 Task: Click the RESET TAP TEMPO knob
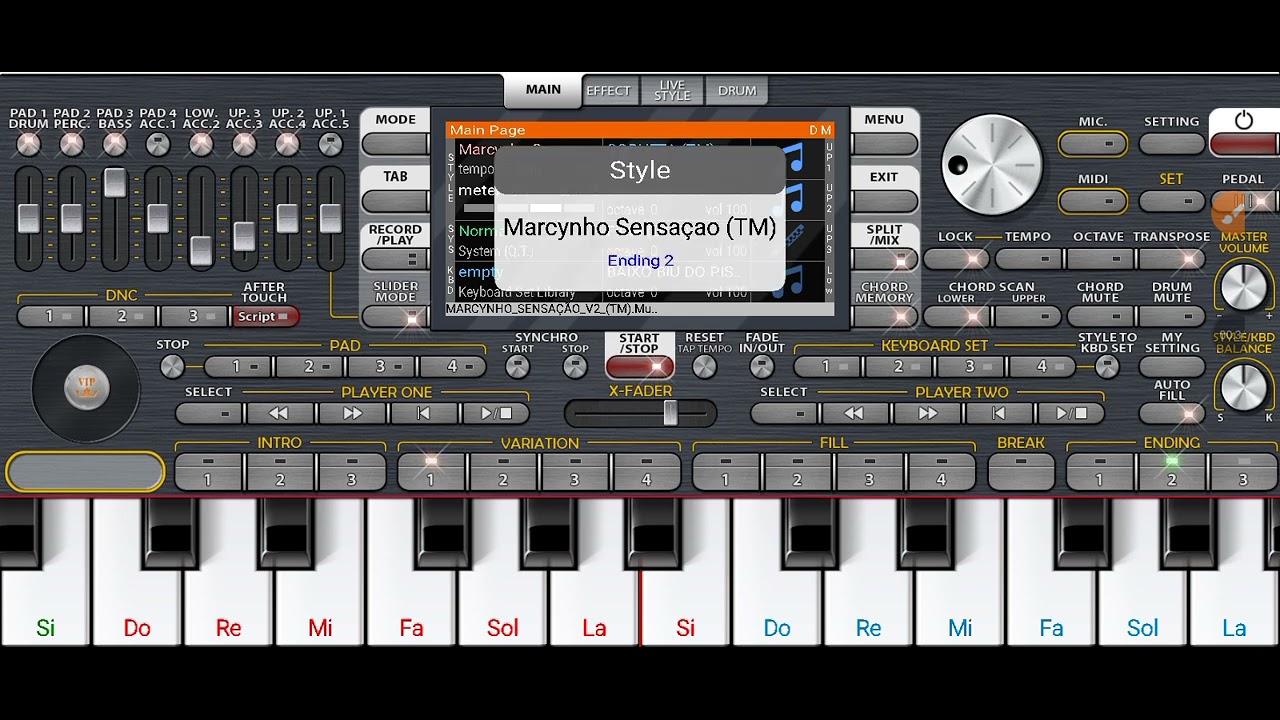click(x=704, y=367)
